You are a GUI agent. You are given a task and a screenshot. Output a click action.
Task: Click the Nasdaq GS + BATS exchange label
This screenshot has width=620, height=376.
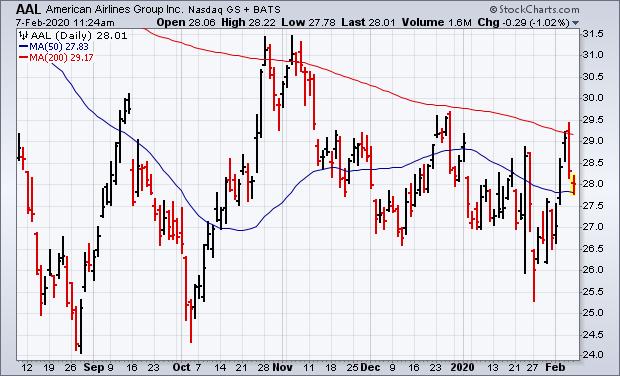tap(234, 10)
